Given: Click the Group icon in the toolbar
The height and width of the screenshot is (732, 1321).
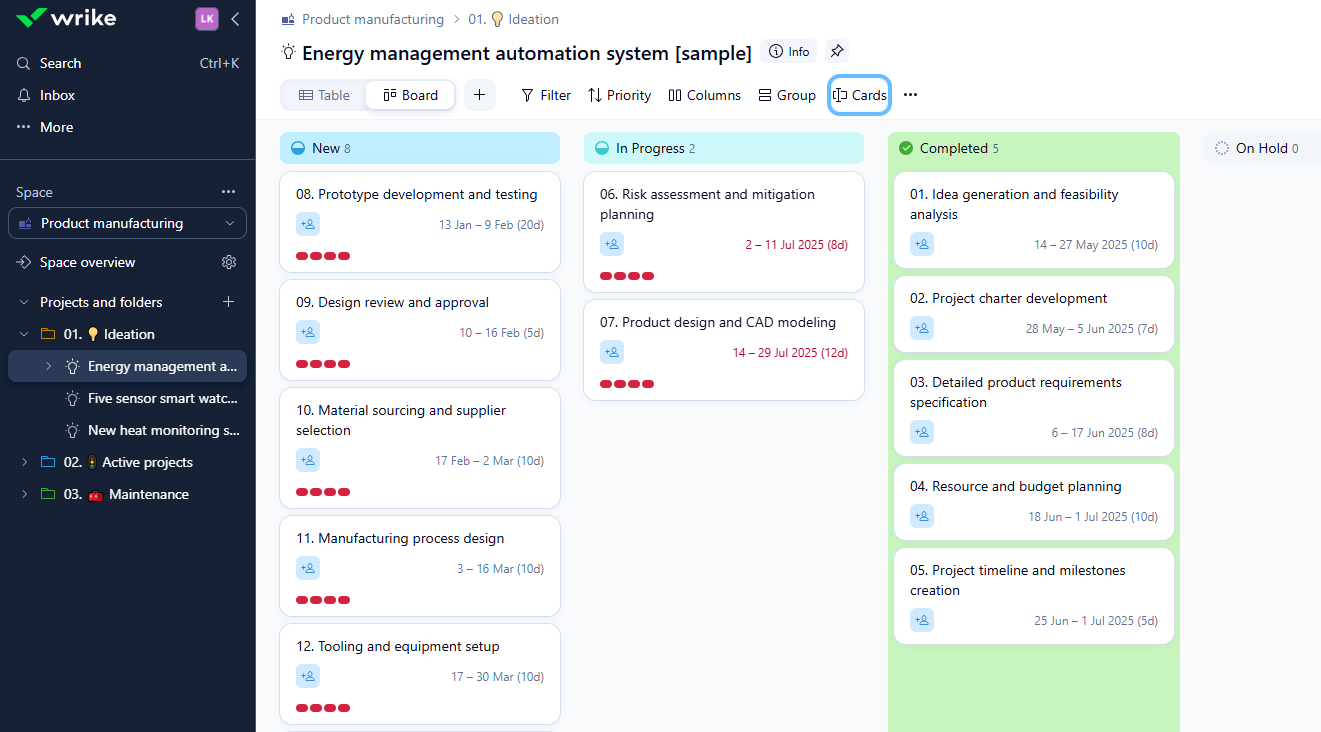Looking at the screenshot, I should point(787,94).
